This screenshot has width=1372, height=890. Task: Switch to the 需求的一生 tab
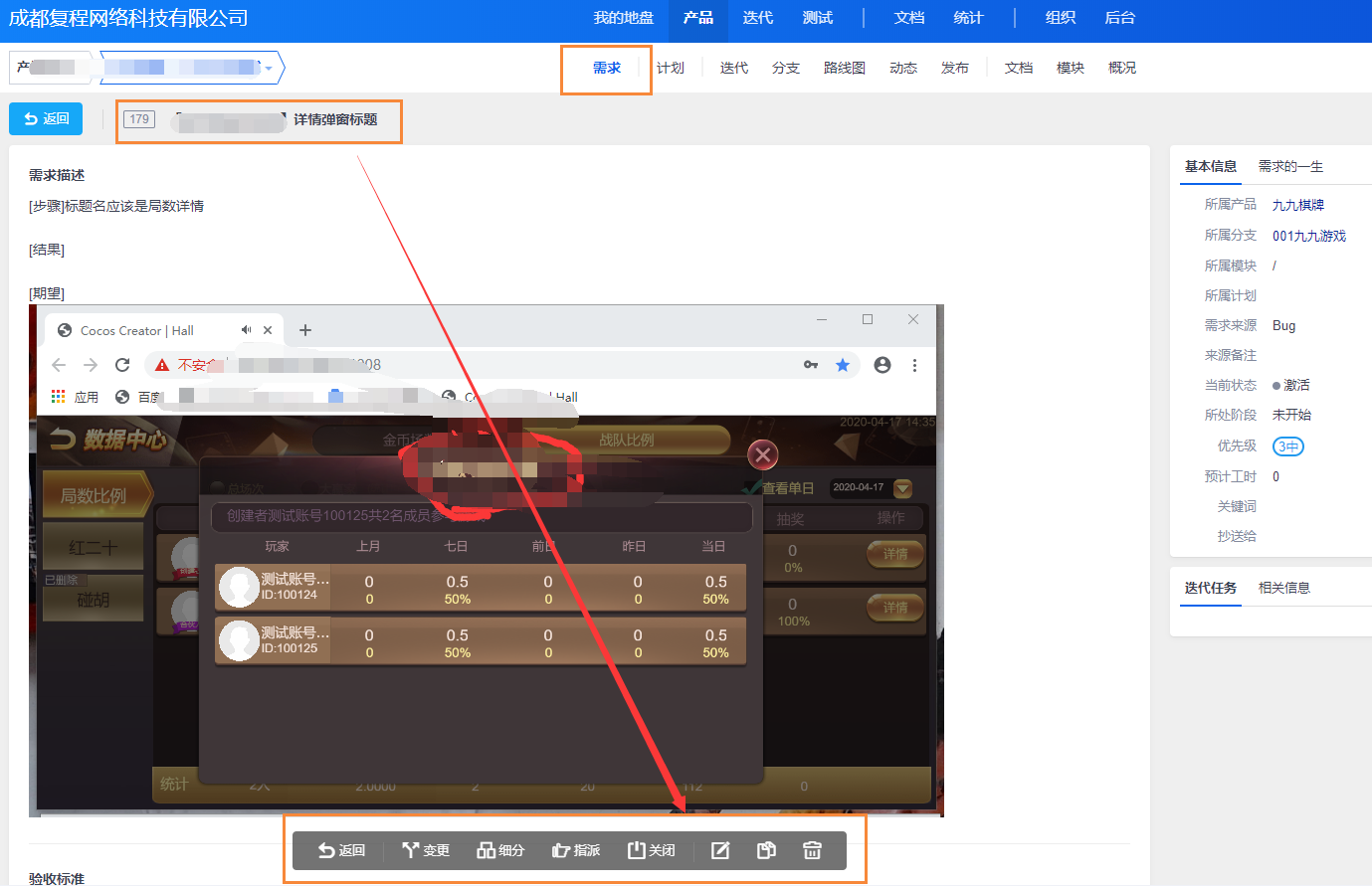(x=1290, y=166)
